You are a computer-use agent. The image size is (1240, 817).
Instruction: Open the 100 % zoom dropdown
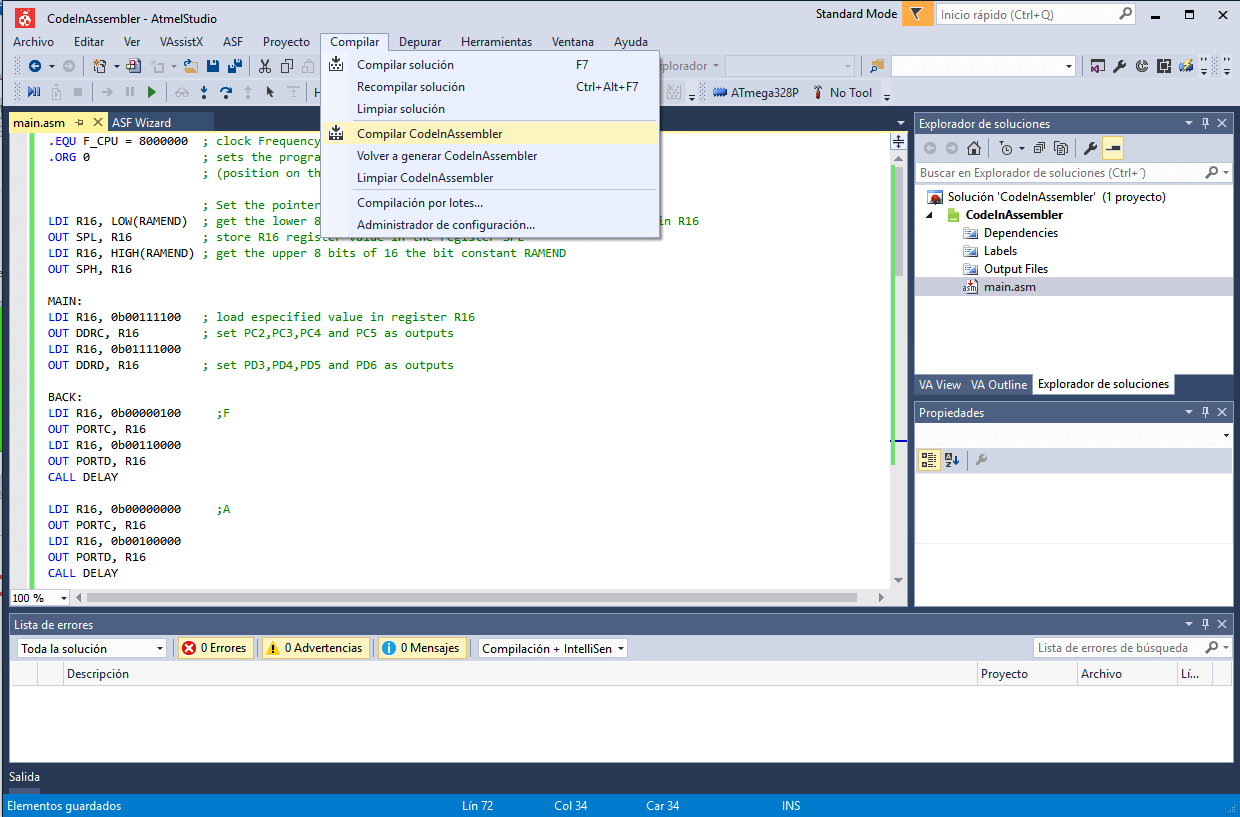point(39,597)
